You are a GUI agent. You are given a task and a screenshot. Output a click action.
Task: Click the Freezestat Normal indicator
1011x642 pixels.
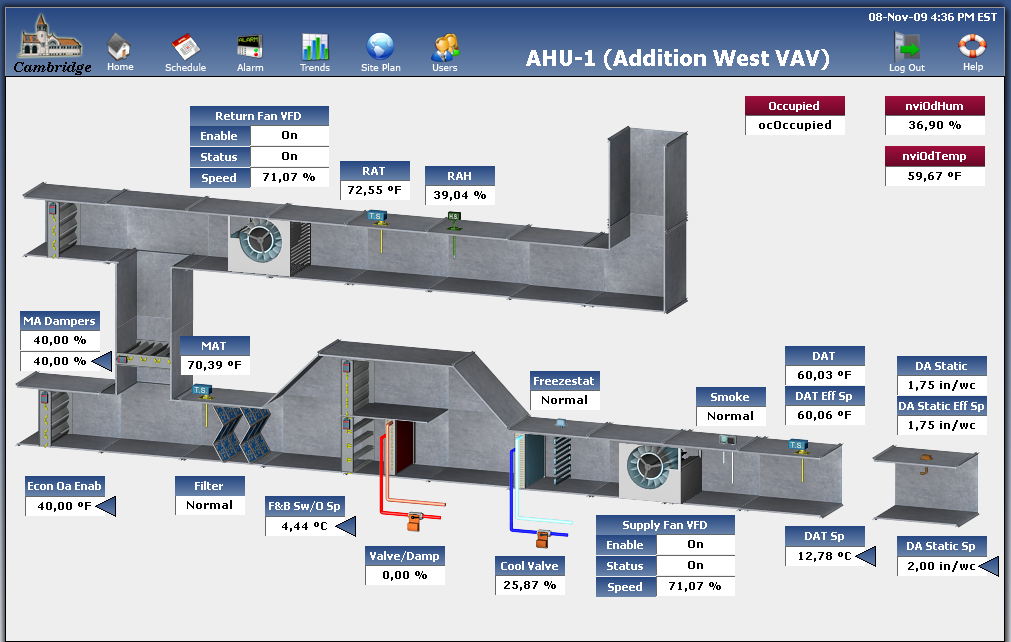pos(564,400)
